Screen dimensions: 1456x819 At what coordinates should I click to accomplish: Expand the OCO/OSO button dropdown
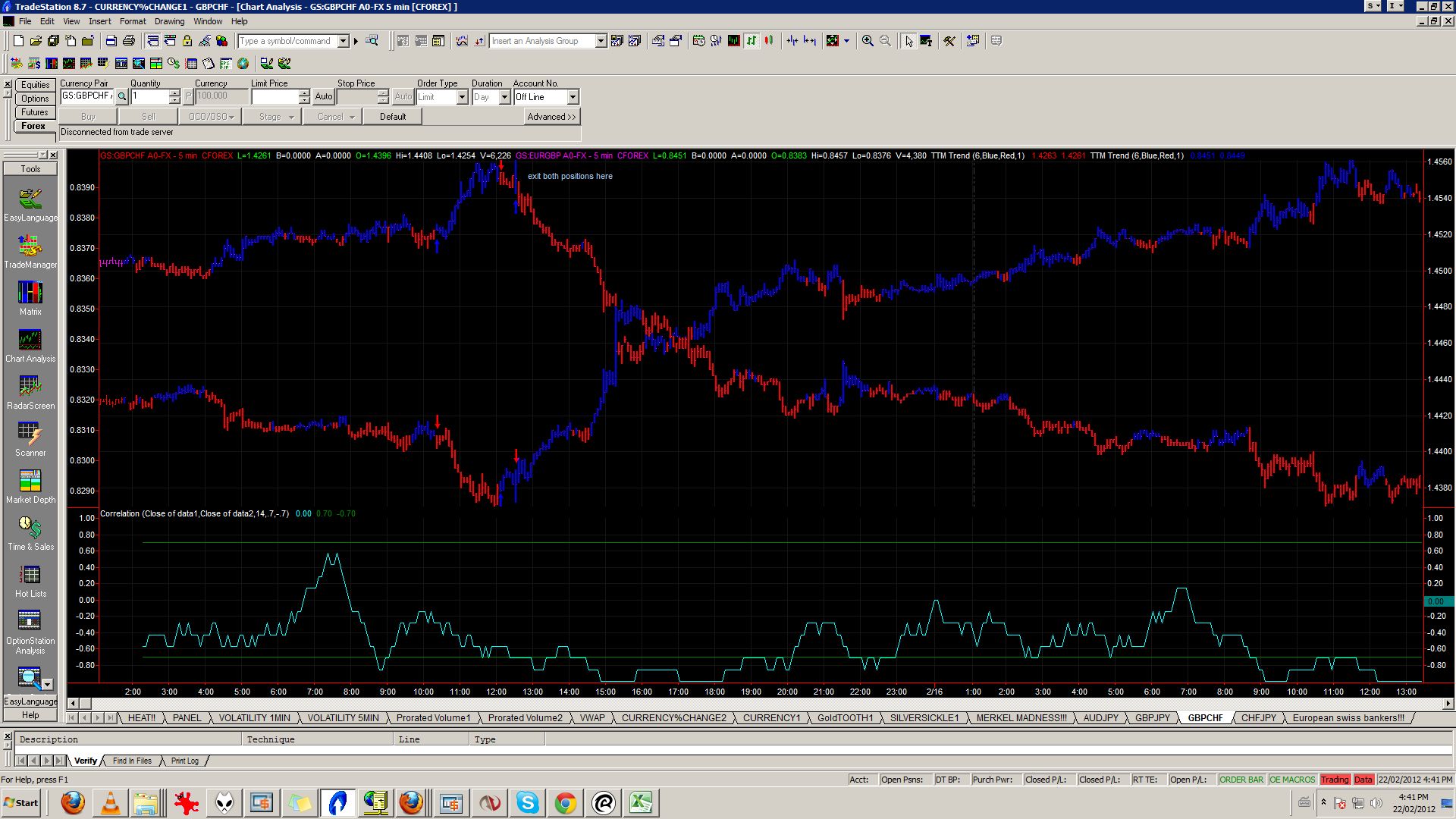231,117
